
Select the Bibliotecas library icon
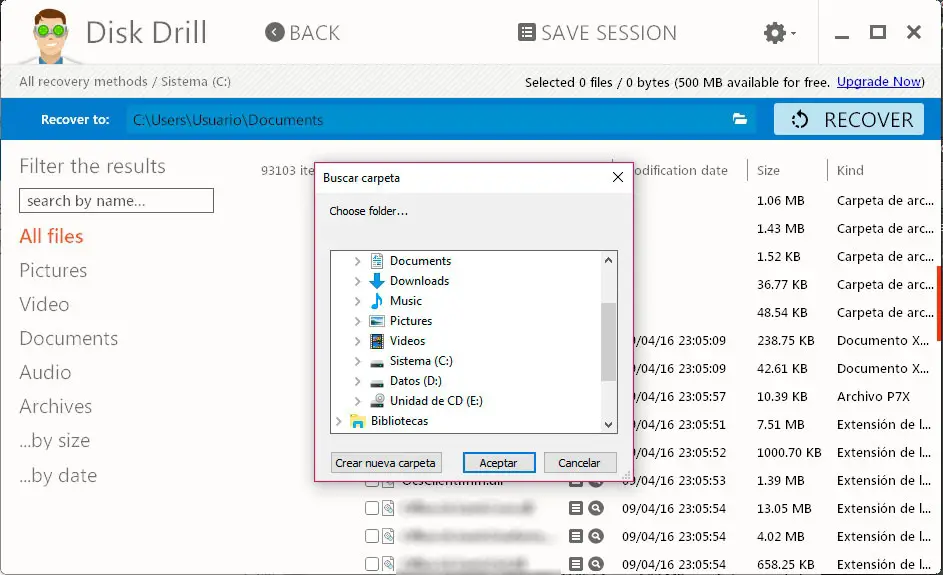(x=357, y=421)
